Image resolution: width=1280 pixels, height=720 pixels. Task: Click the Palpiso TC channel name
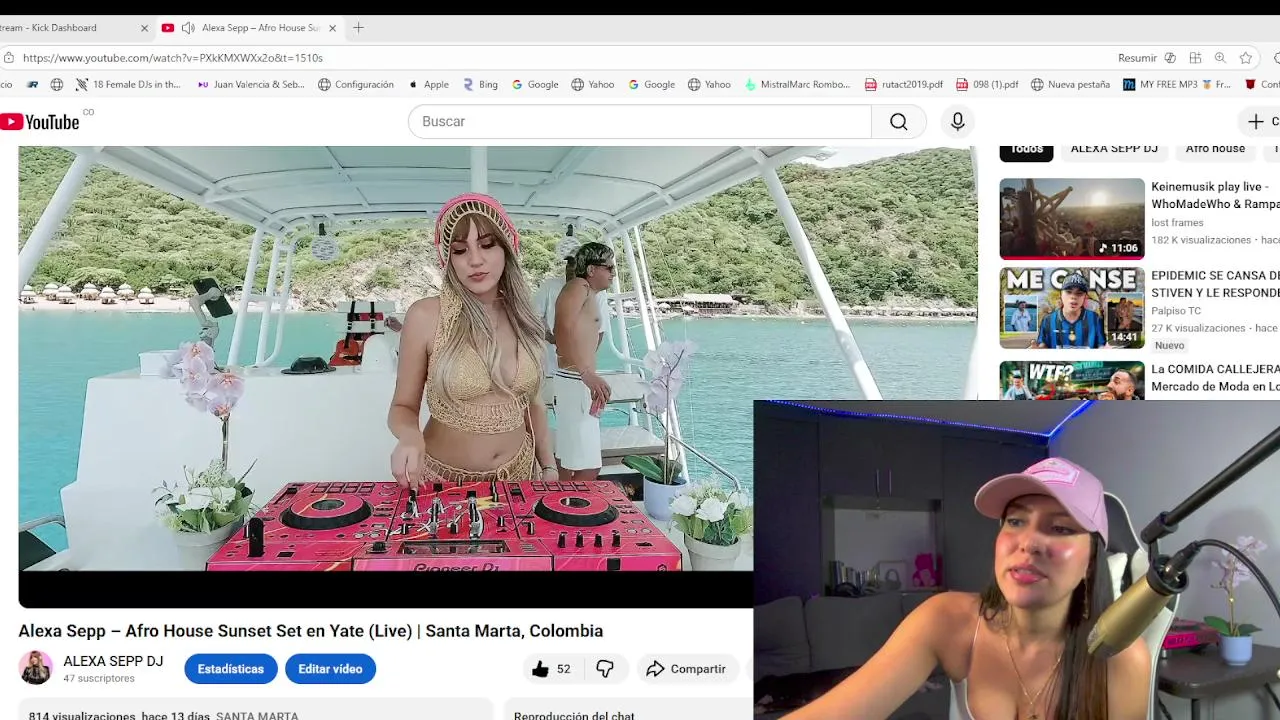click(1176, 311)
